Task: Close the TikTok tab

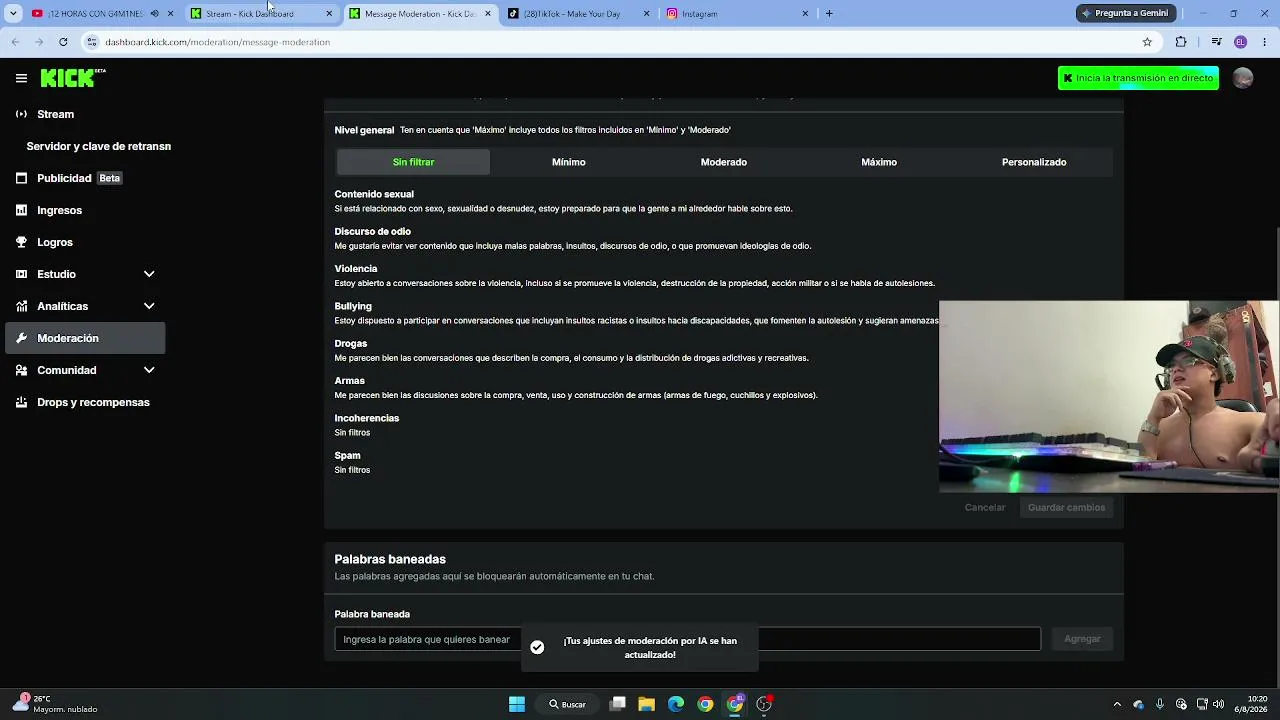Action: point(646,14)
